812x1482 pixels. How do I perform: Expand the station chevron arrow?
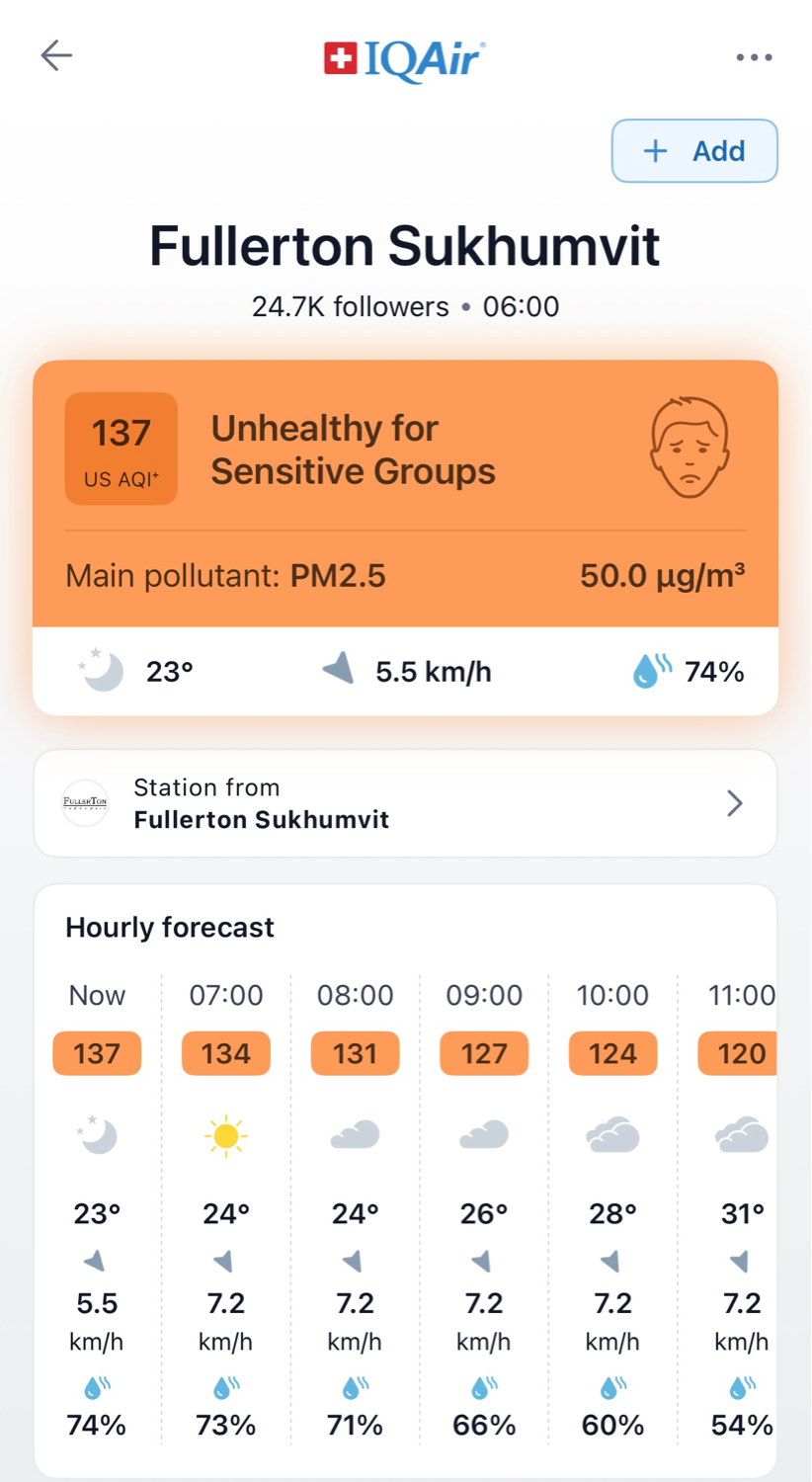pos(734,803)
